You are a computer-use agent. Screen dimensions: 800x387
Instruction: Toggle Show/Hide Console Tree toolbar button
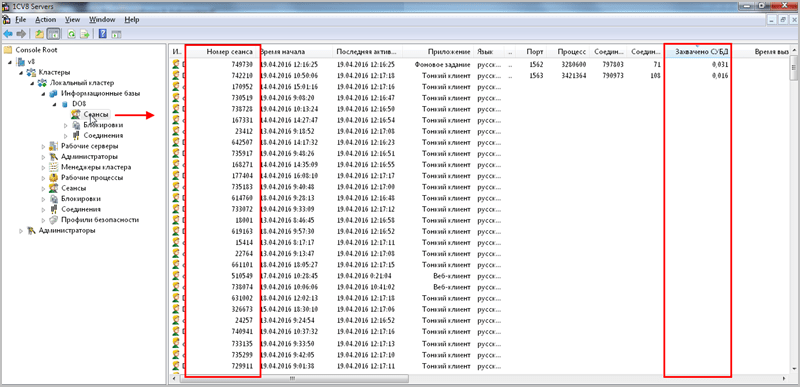tap(53, 34)
